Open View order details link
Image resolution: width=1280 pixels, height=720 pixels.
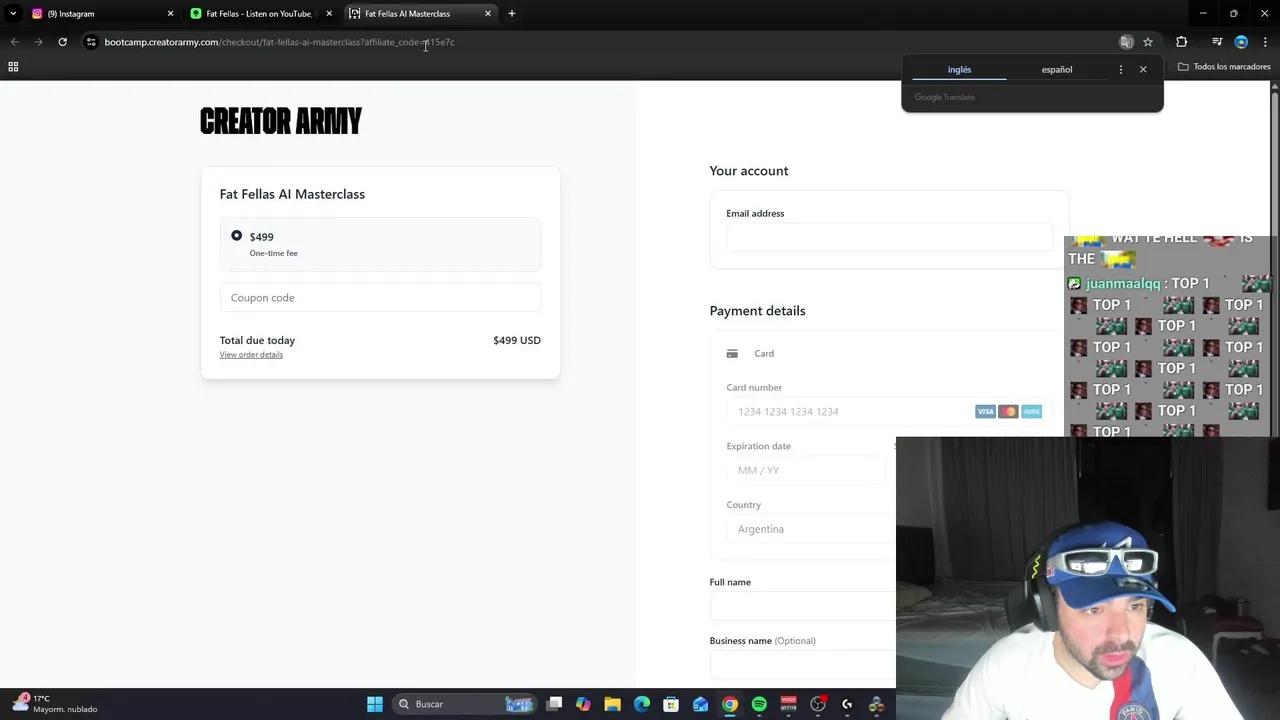(x=251, y=354)
